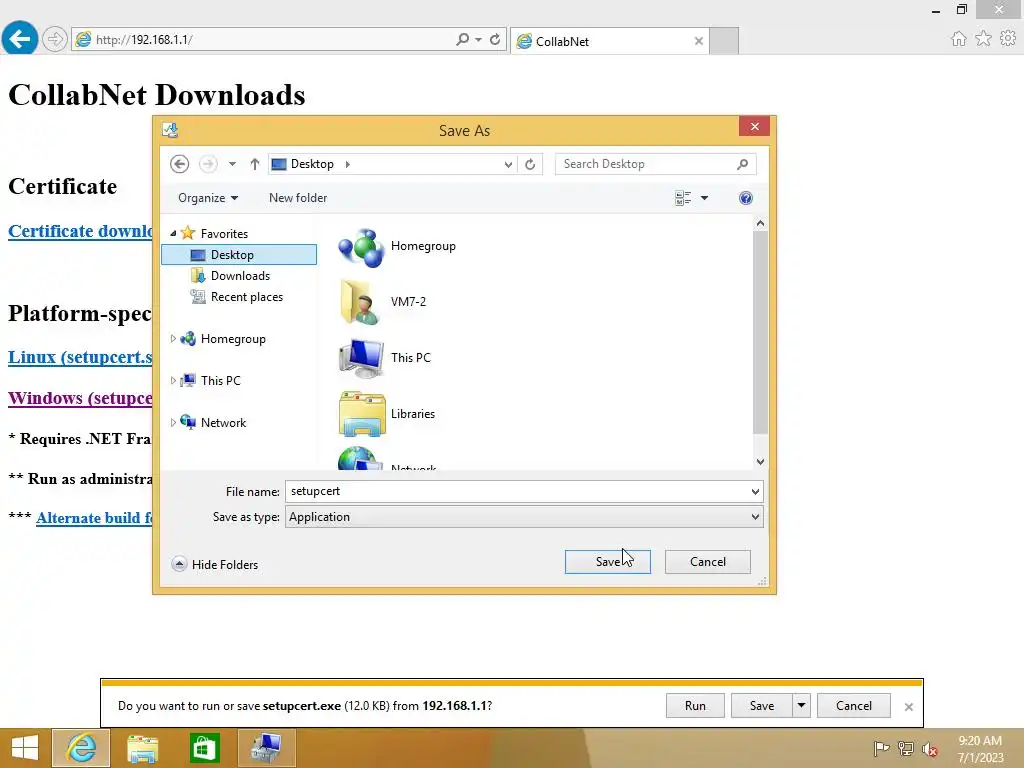
Task: Open the Save as type dropdown
Action: click(x=756, y=517)
